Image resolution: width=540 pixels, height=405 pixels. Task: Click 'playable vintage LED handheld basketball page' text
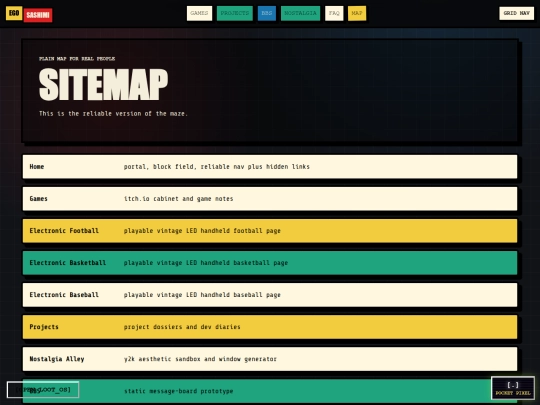pyautogui.click(x=206, y=263)
